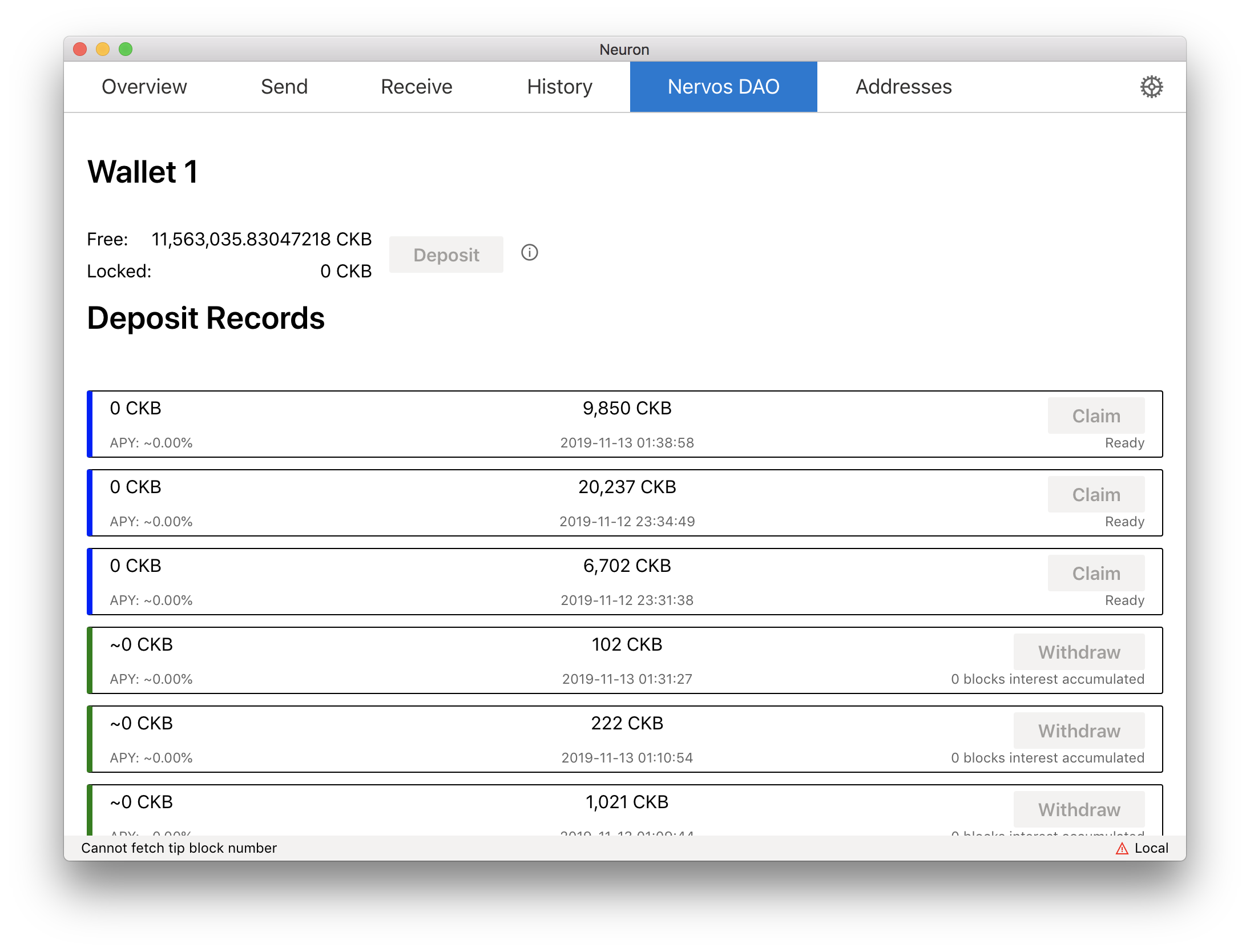Screen dimensions: 1250x952
Task: Click the timestamp 2019-11-12 23:34:49
Action: click(x=627, y=522)
